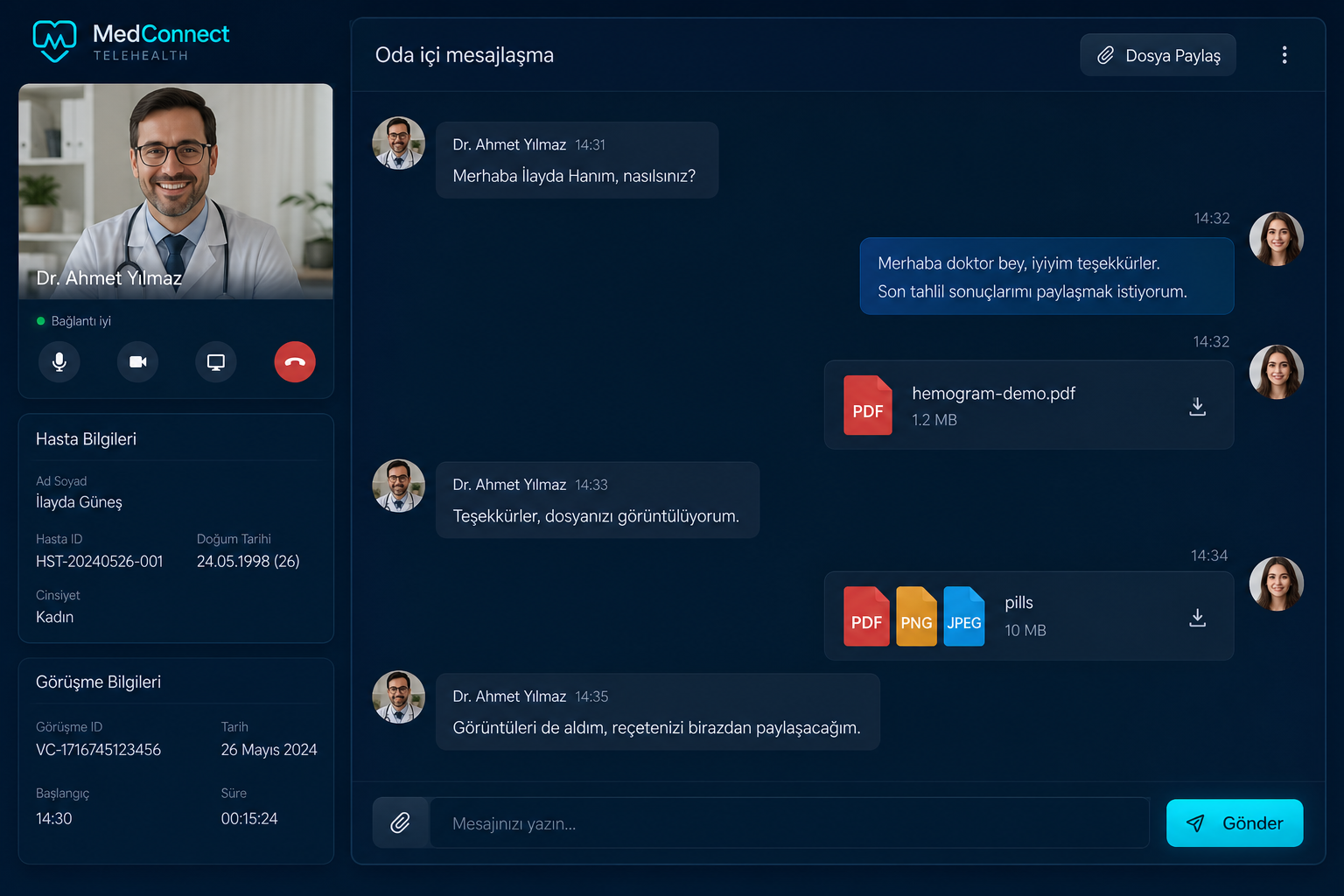Mute the microphone in call controls
The width and height of the screenshot is (1344, 896).
coord(59,361)
